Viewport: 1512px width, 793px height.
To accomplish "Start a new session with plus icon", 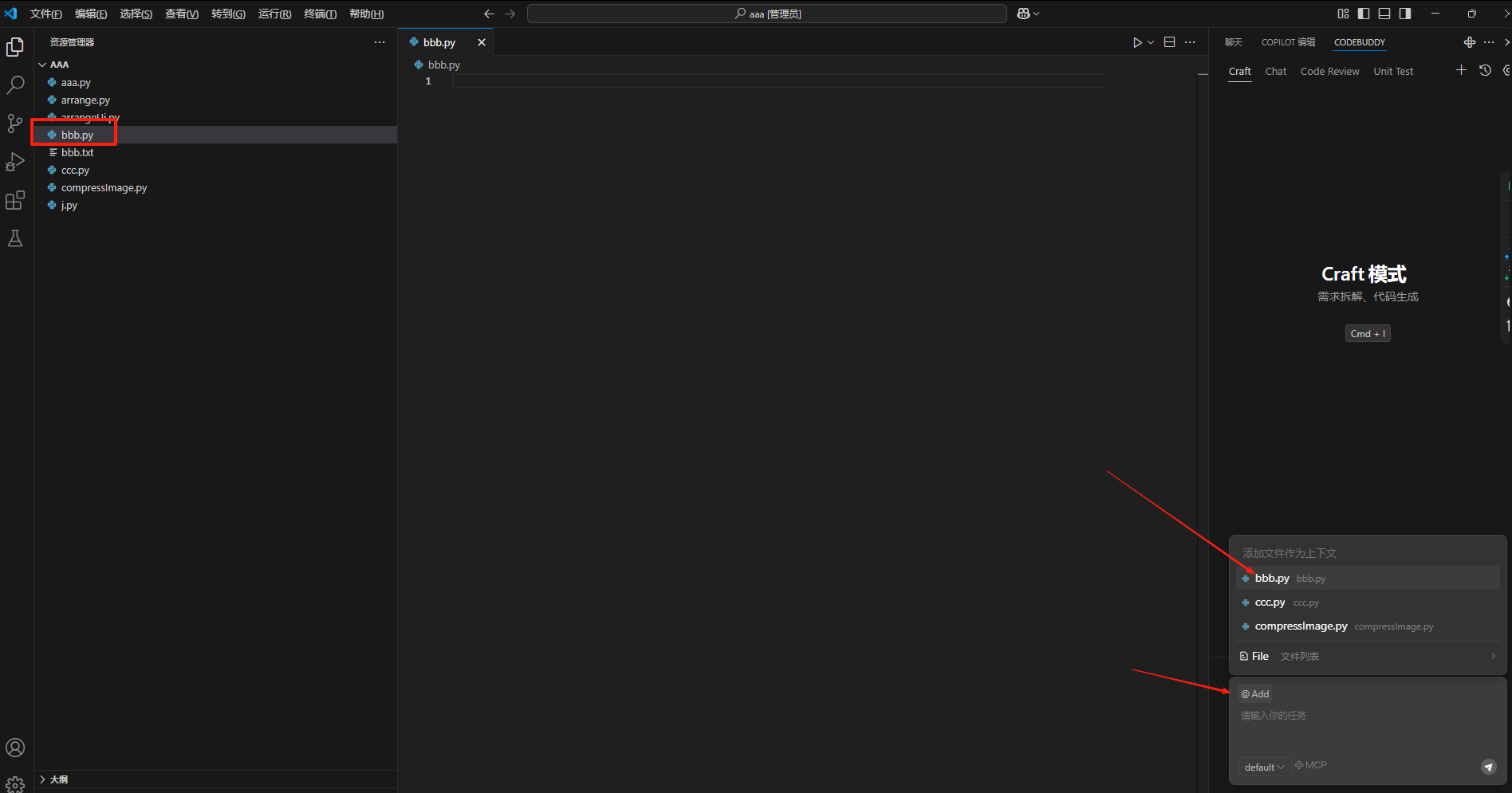I will coord(1462,70).
